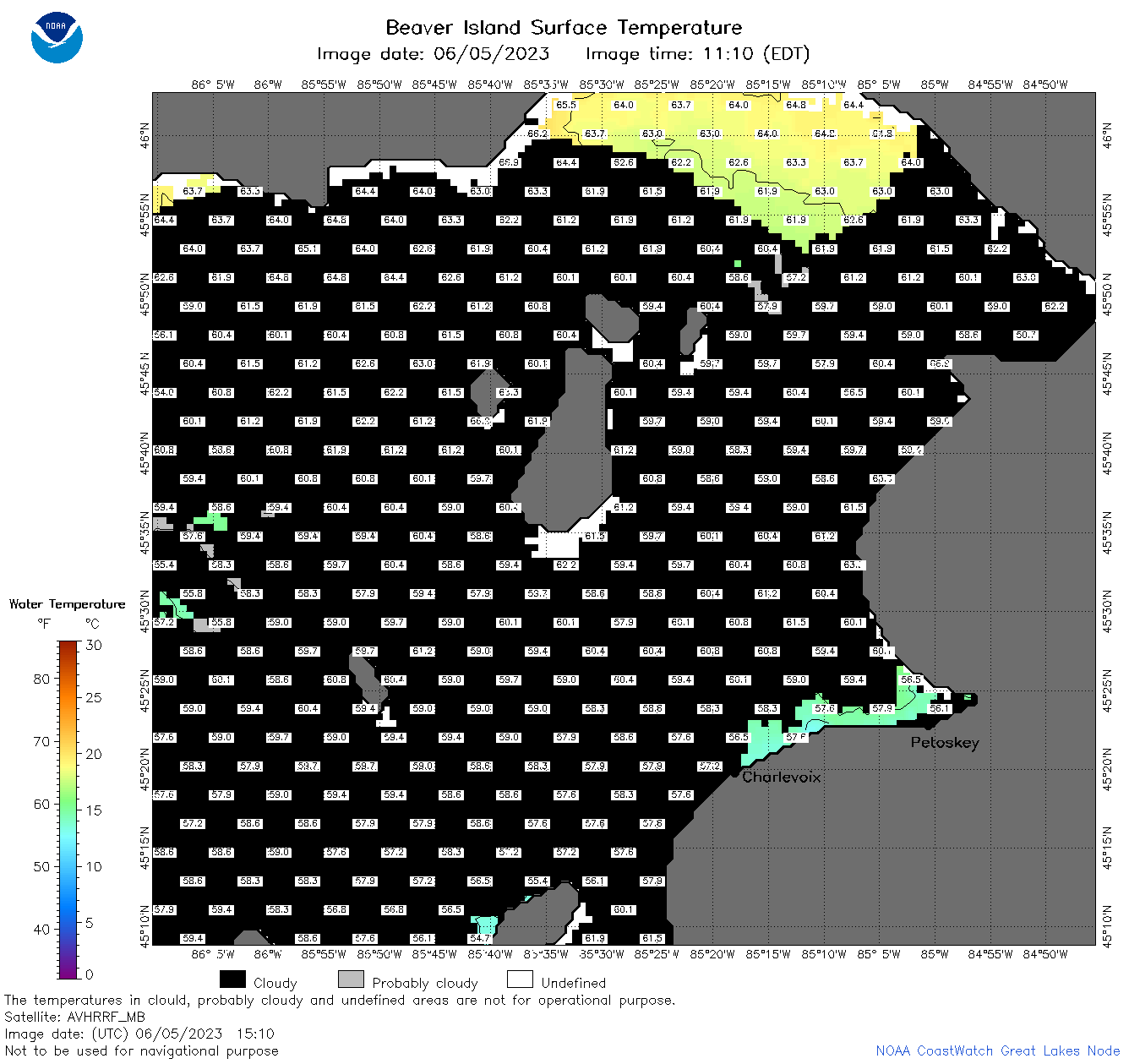Image resolution: width=1129 pixels, height=1064 pixels.
Task: Click the 'Undefined' legend label text
Action: (x=574, y=983)
